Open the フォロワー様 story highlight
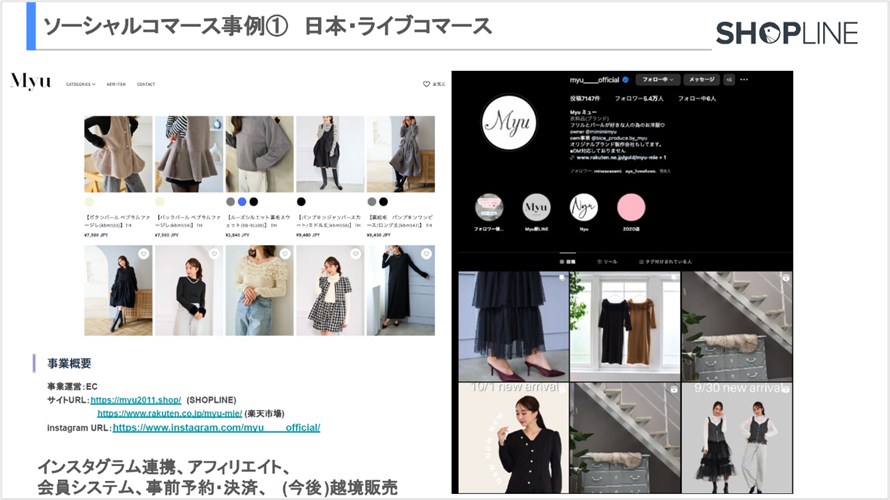The height and width of the screenshot is (500, 890). [x=489, y=207]
